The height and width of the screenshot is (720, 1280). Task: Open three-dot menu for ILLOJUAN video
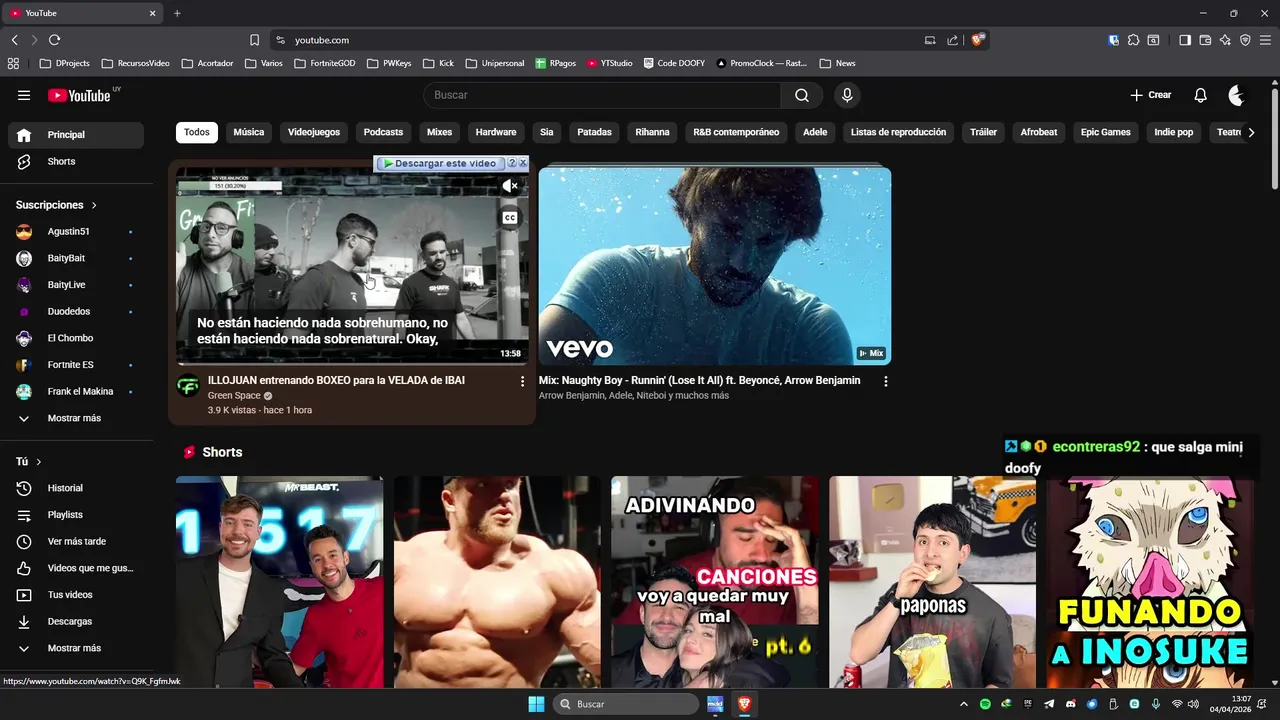coord(522,381)
